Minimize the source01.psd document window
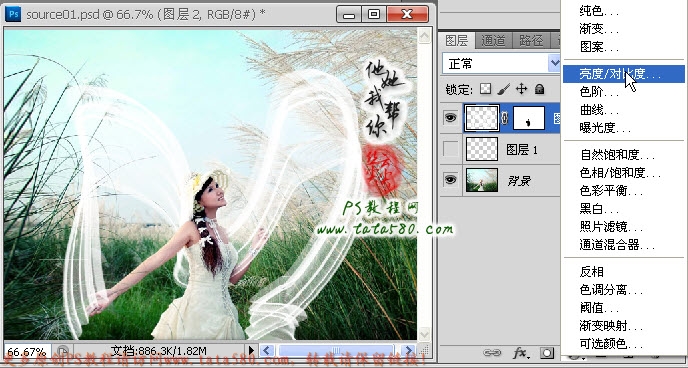Screen dimensions: 688x368 pyautogui.click(x=349, y=14)
